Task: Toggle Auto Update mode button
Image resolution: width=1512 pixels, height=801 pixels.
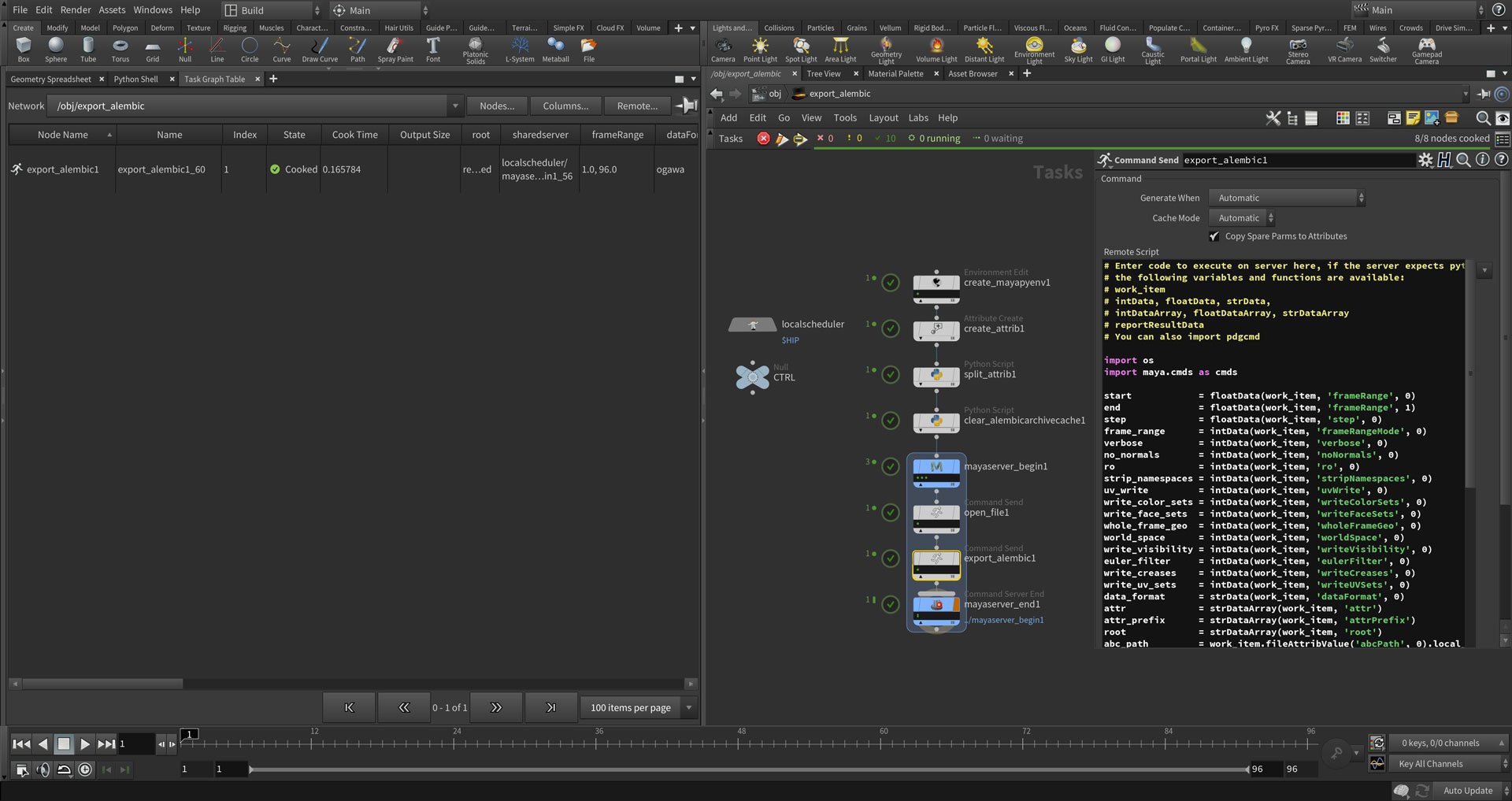Action: (x=1467, y=791)
